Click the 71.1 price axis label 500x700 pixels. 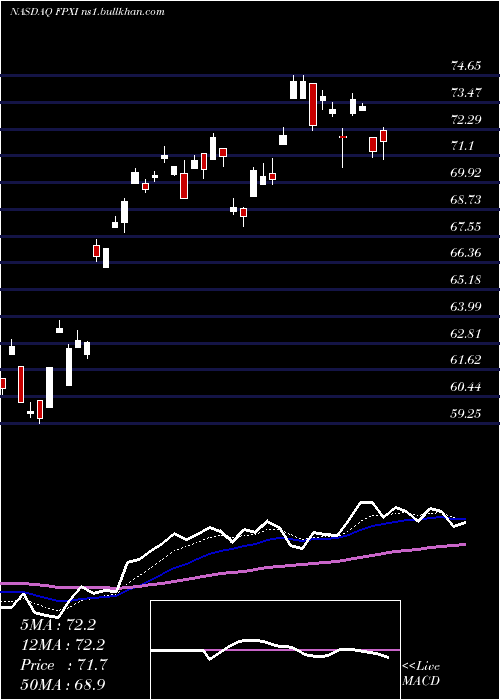[x=462, y=146]
